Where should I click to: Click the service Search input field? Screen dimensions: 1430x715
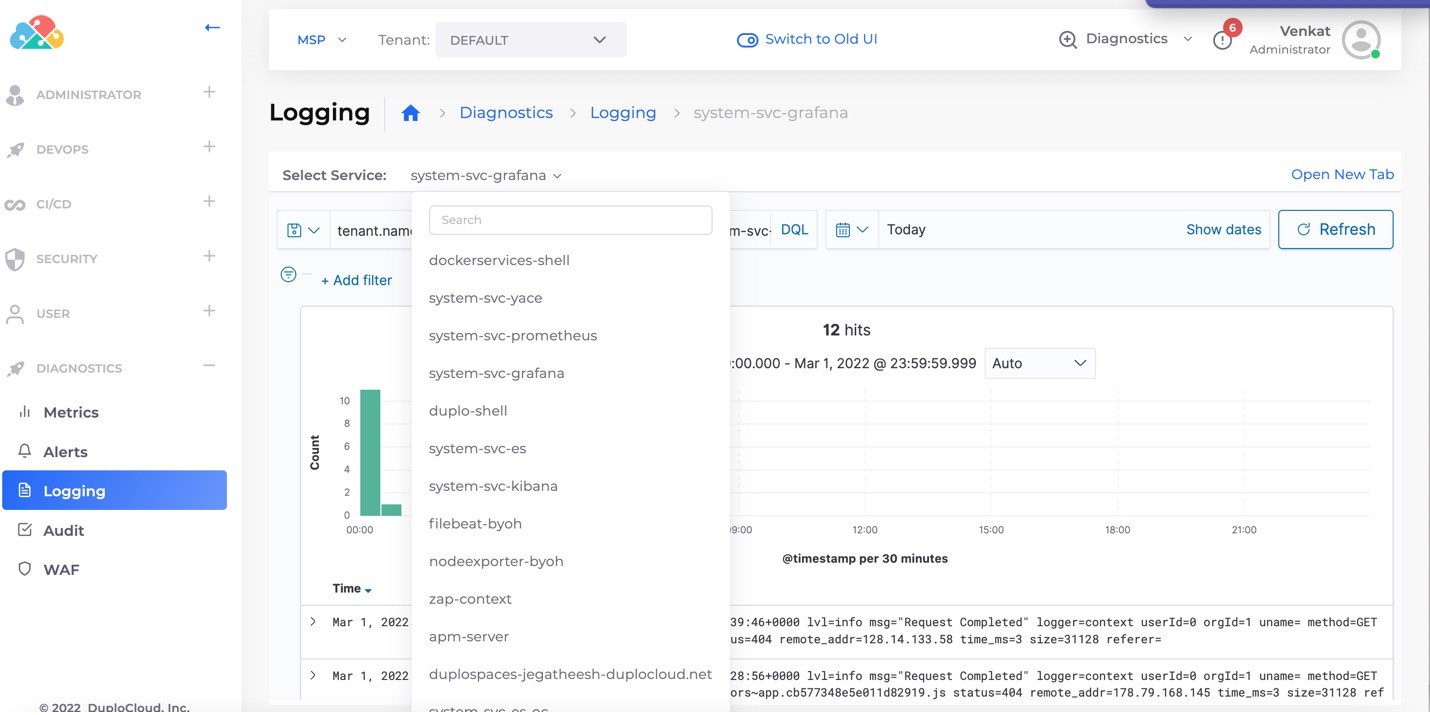570,220
